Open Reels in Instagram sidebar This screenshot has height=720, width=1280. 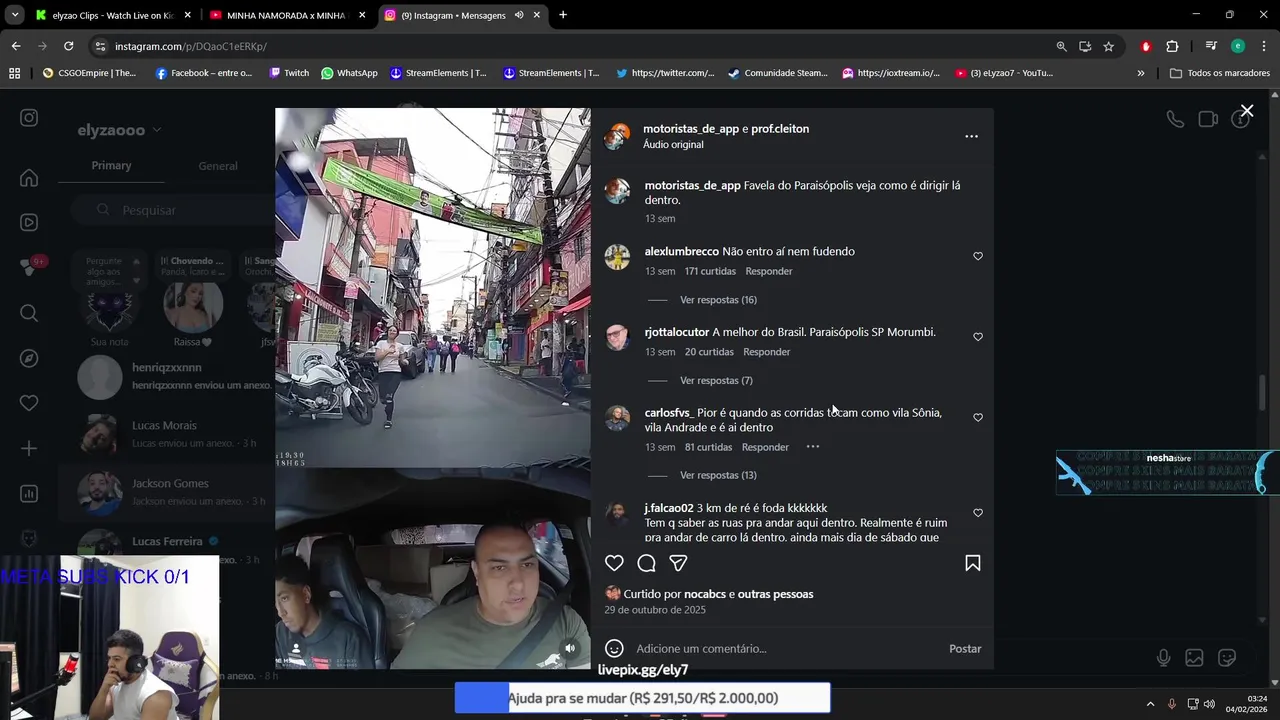(x=29, y=222)
